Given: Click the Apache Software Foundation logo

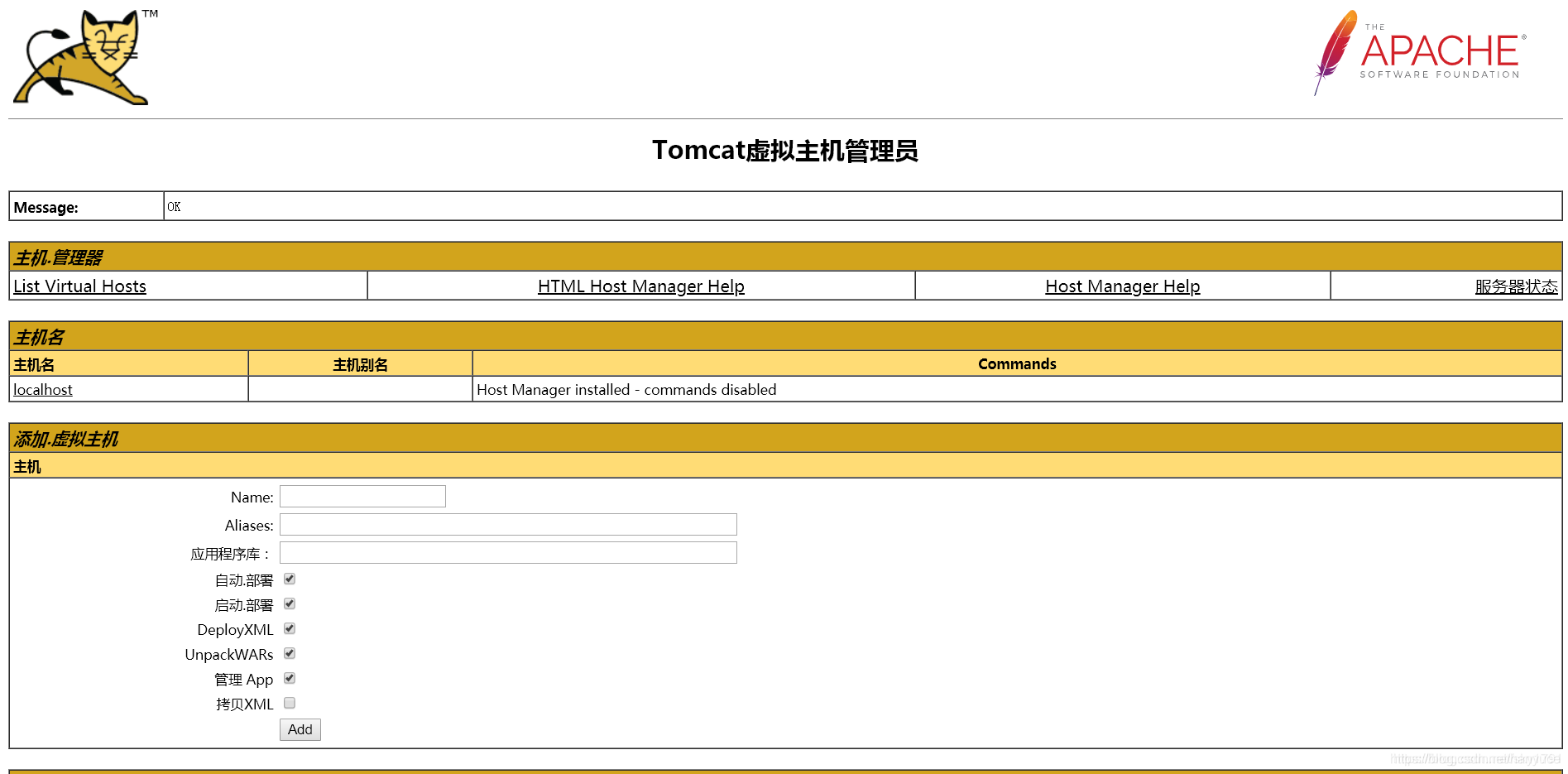Looking at the screenshot, I should (1420, 53).
